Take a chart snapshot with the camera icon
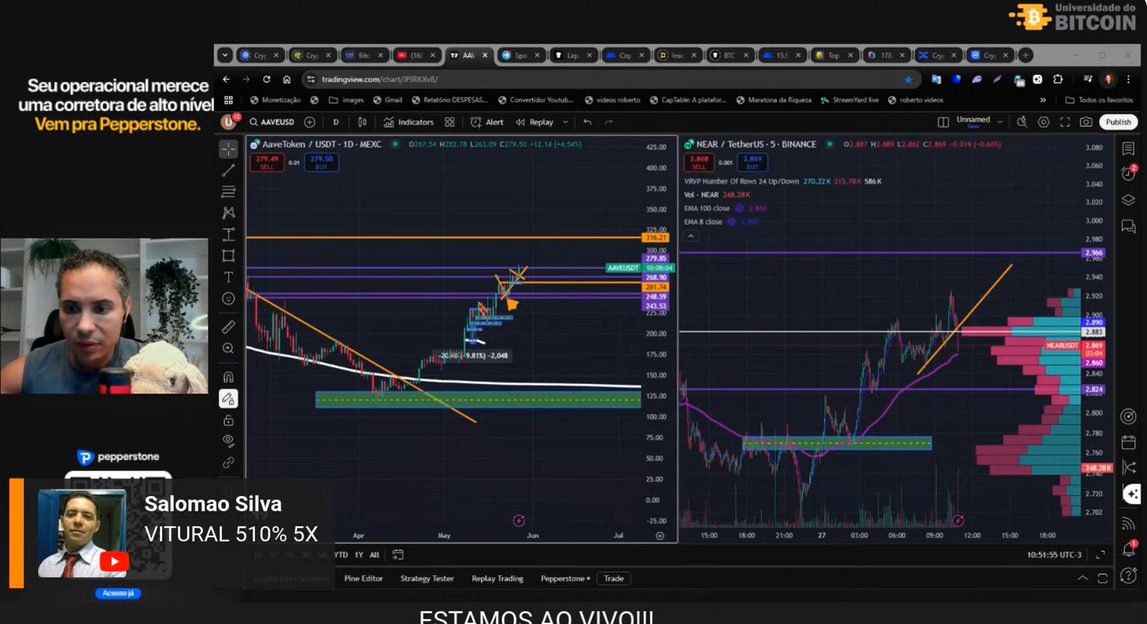 (x=1086, y=122)
